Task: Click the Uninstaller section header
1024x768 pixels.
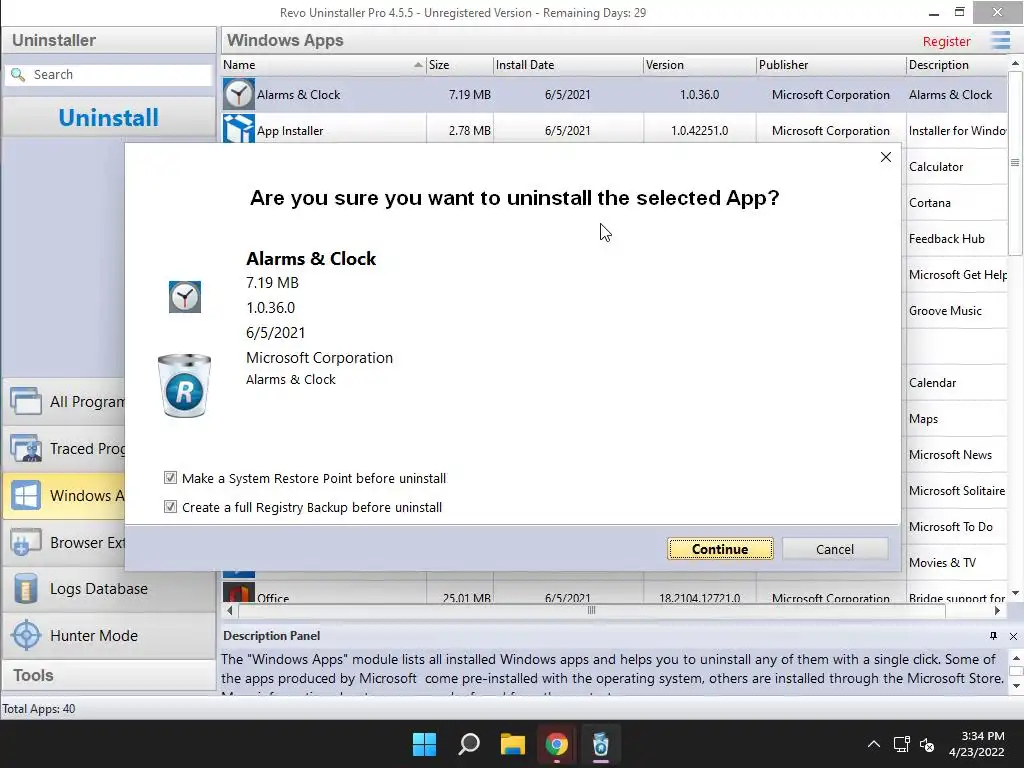Action: point(108,40)
